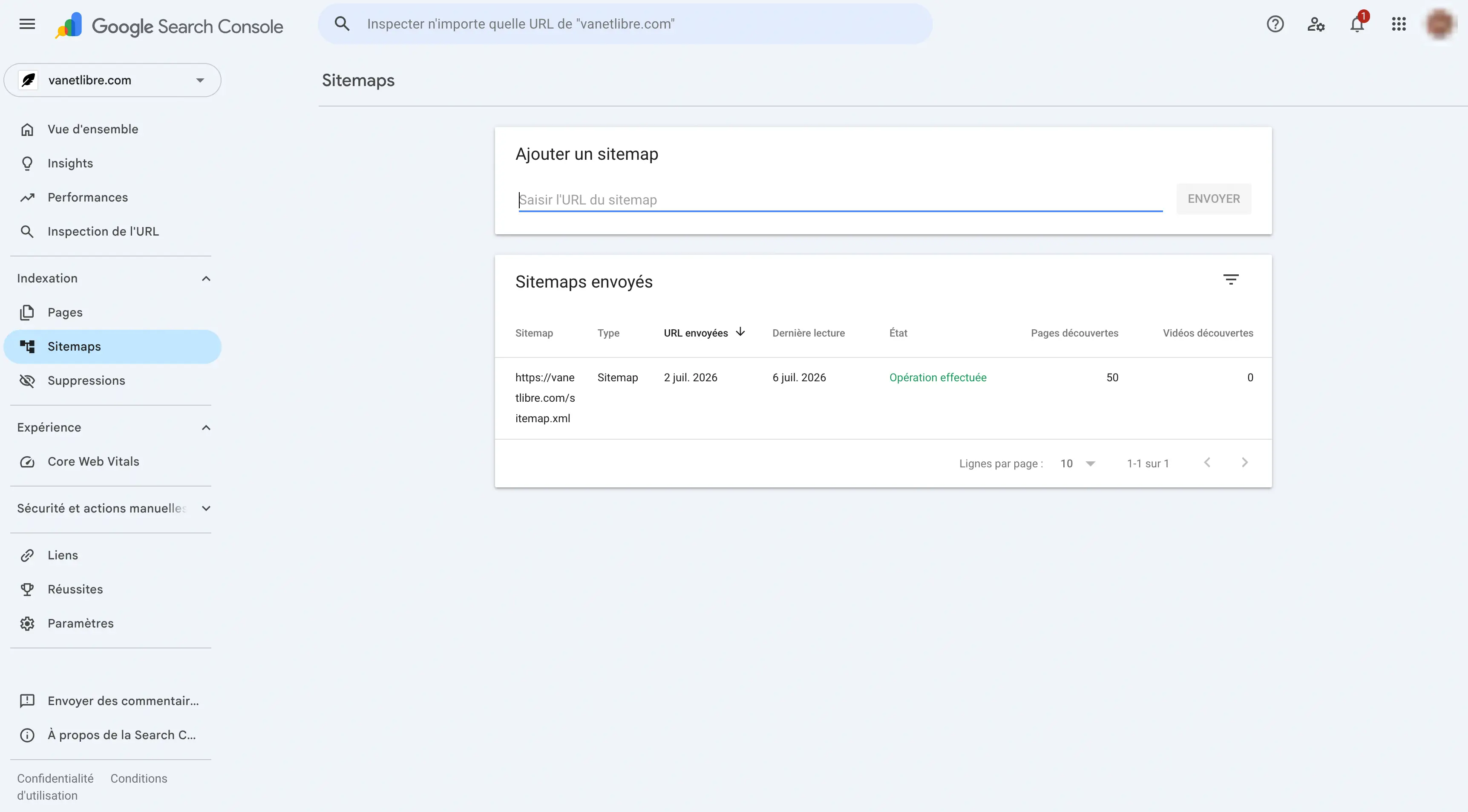Click the Suppressions crossed-eye icon

[27, 380]
